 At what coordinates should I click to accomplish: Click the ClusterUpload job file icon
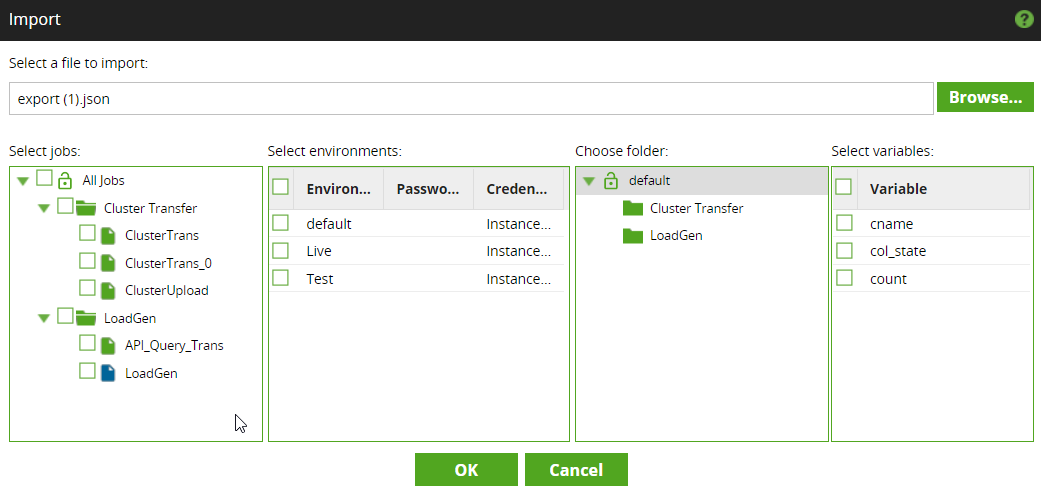[x=108, y=291]
